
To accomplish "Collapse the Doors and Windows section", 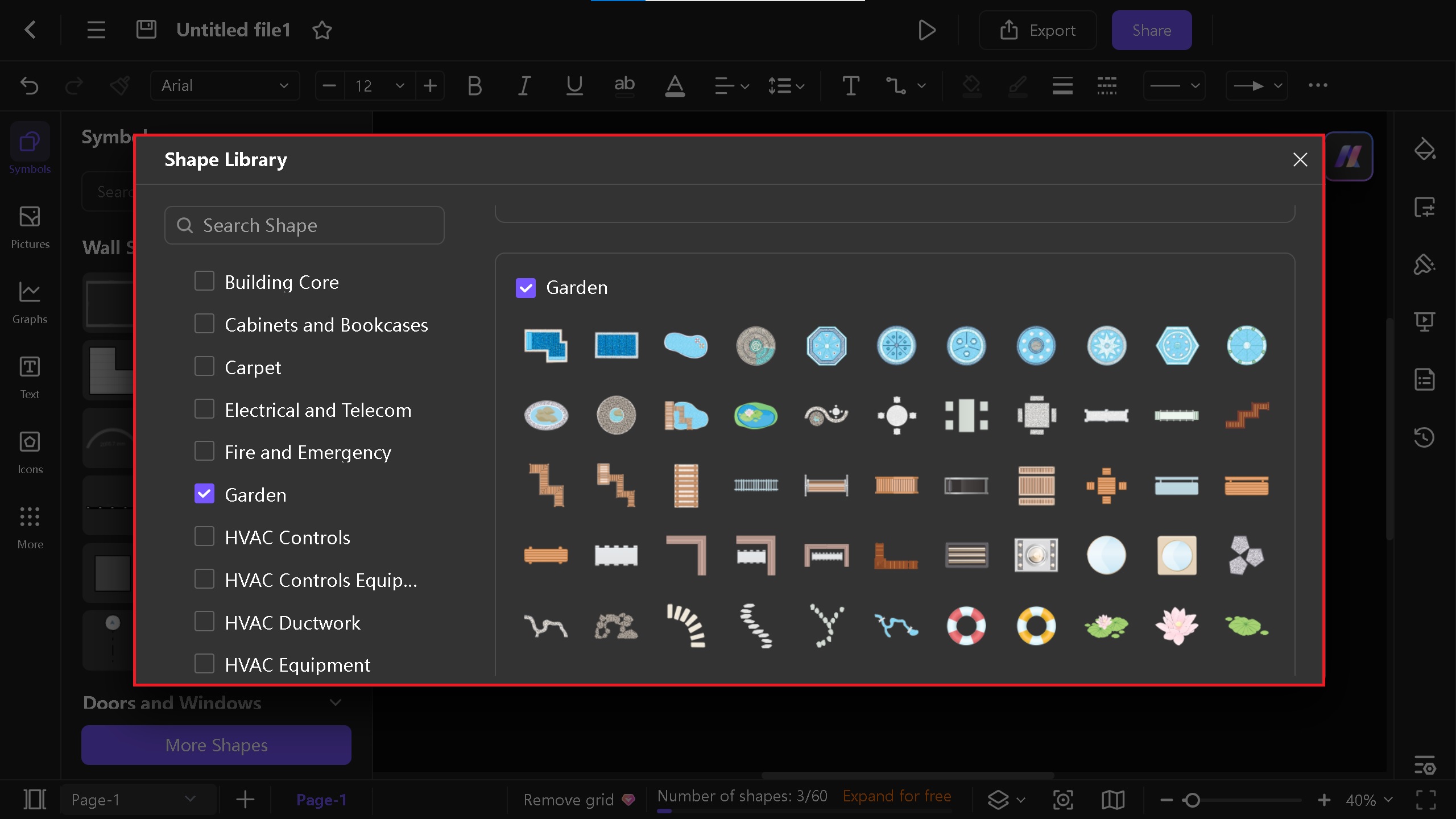I will [336, 702].
